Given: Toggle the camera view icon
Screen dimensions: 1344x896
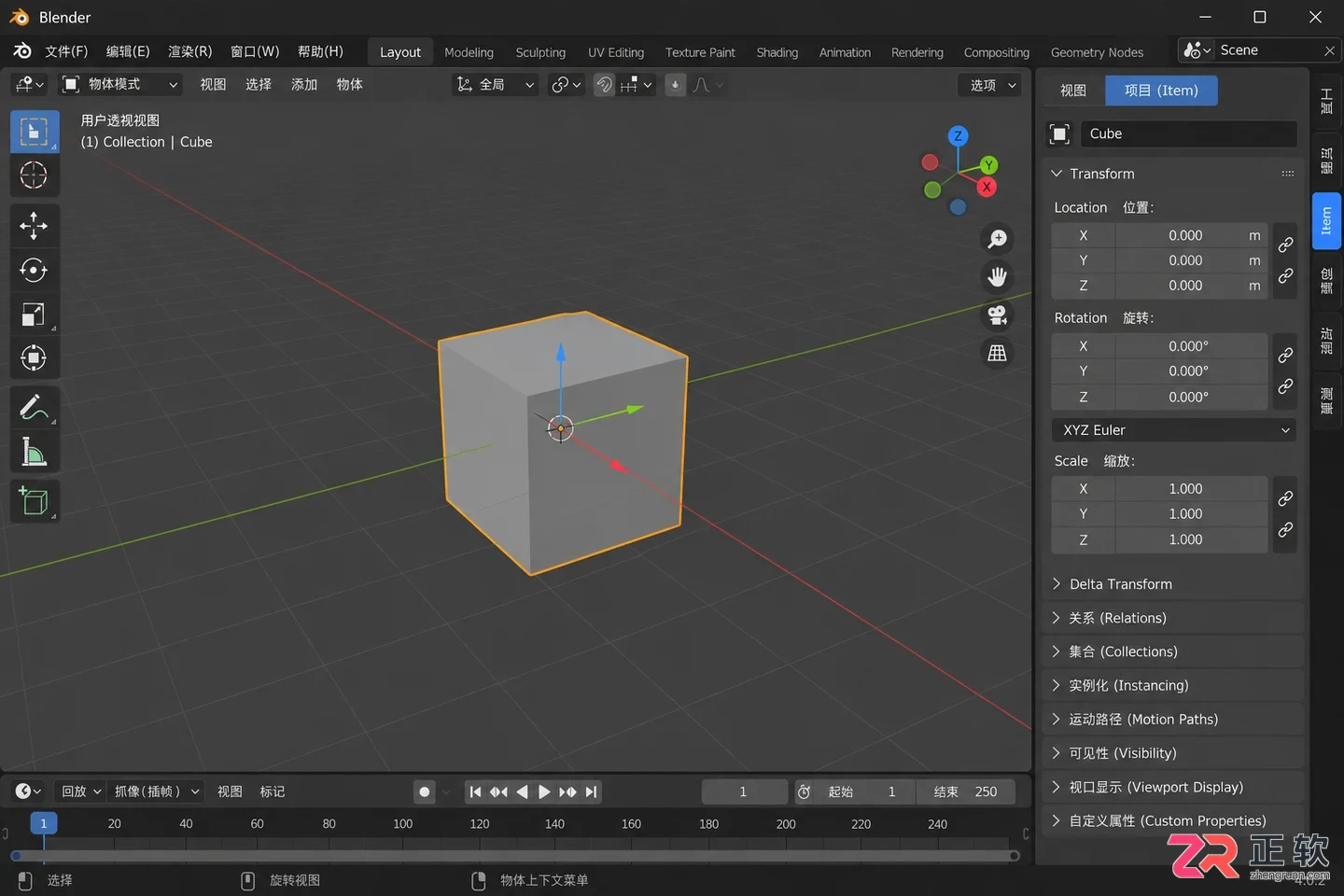Looking at the screenshot, I should coord(998,315).
